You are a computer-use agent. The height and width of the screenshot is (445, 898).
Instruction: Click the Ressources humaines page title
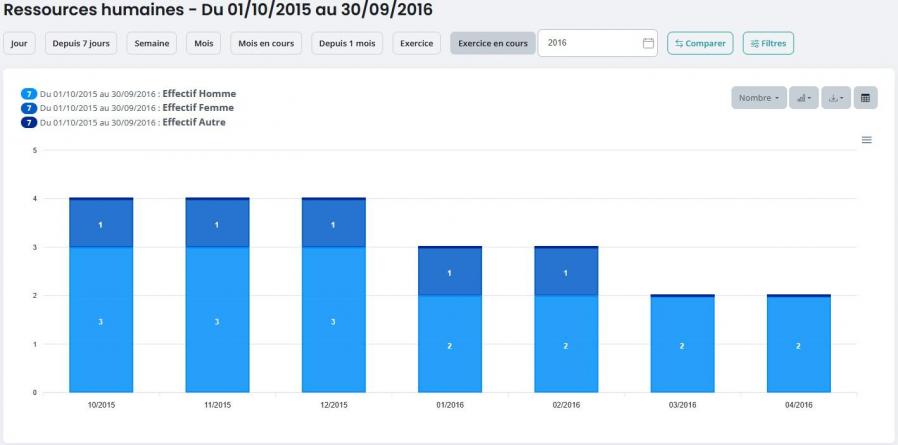pyautogui.click(x=218, y=10)
